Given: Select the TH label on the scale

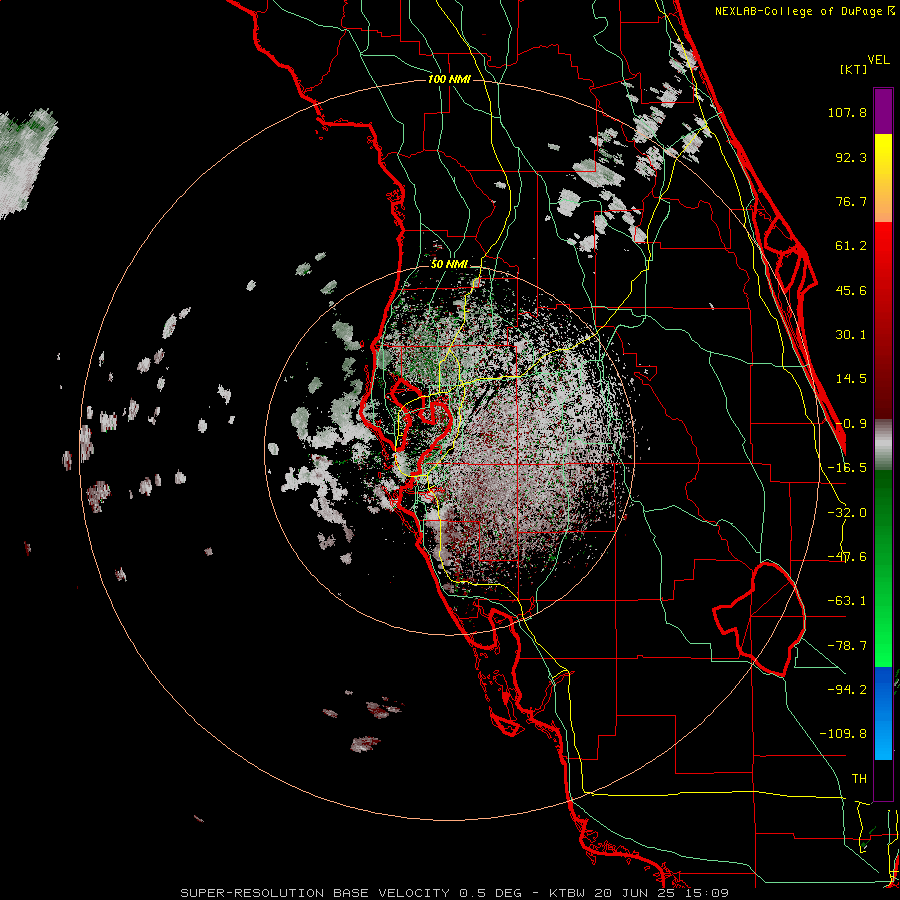Looking at the screenshot, I should click(859, 778).
